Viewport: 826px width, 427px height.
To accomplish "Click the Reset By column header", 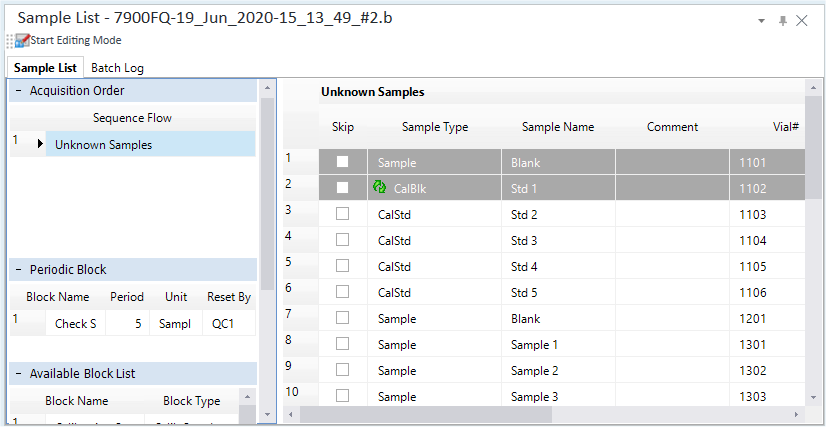I will click(x=229, y=297).
